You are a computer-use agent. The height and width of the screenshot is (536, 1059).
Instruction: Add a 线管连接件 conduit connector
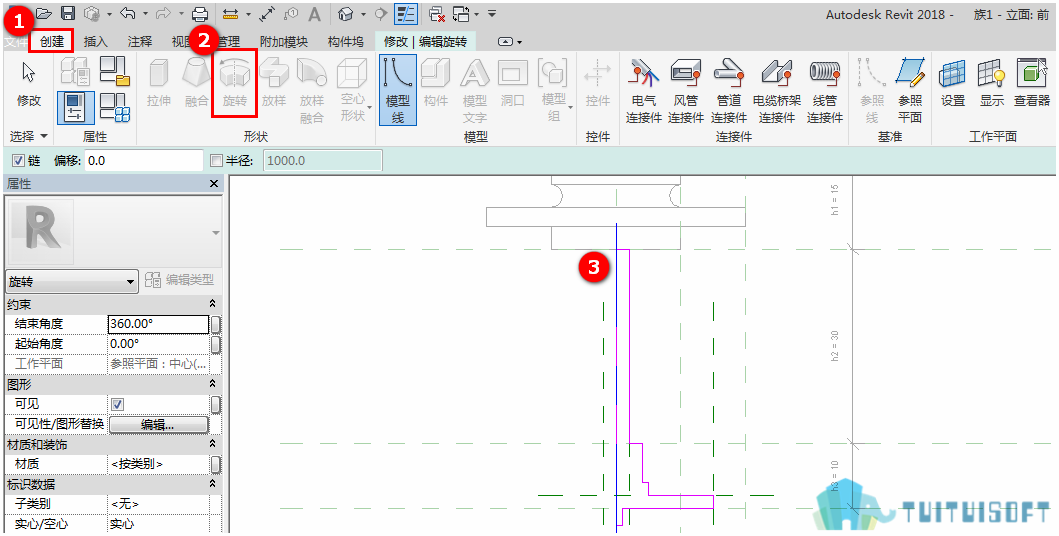pos(825,91)
